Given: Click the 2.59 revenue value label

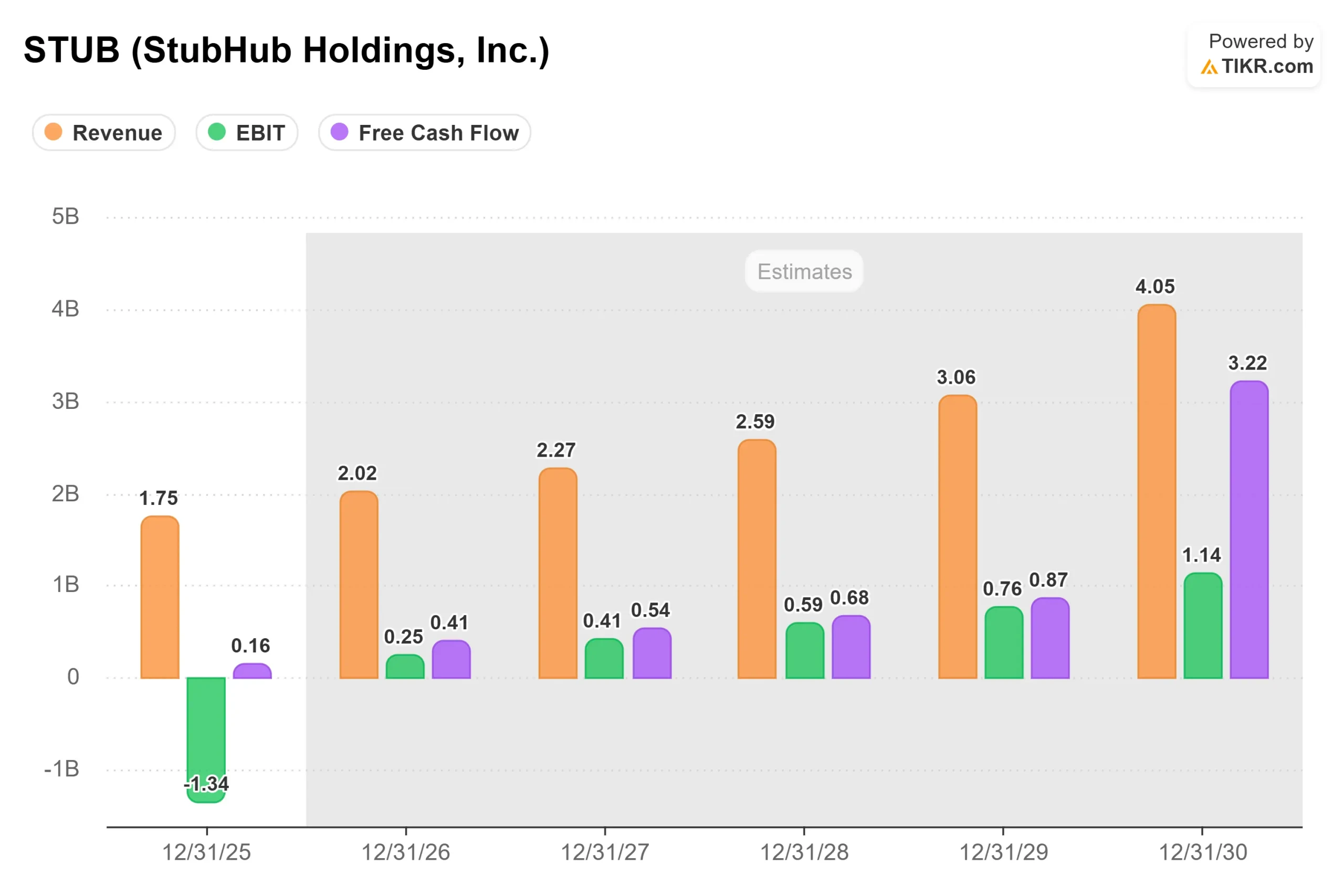Looking at the screenshot, I should click(755, 421).
